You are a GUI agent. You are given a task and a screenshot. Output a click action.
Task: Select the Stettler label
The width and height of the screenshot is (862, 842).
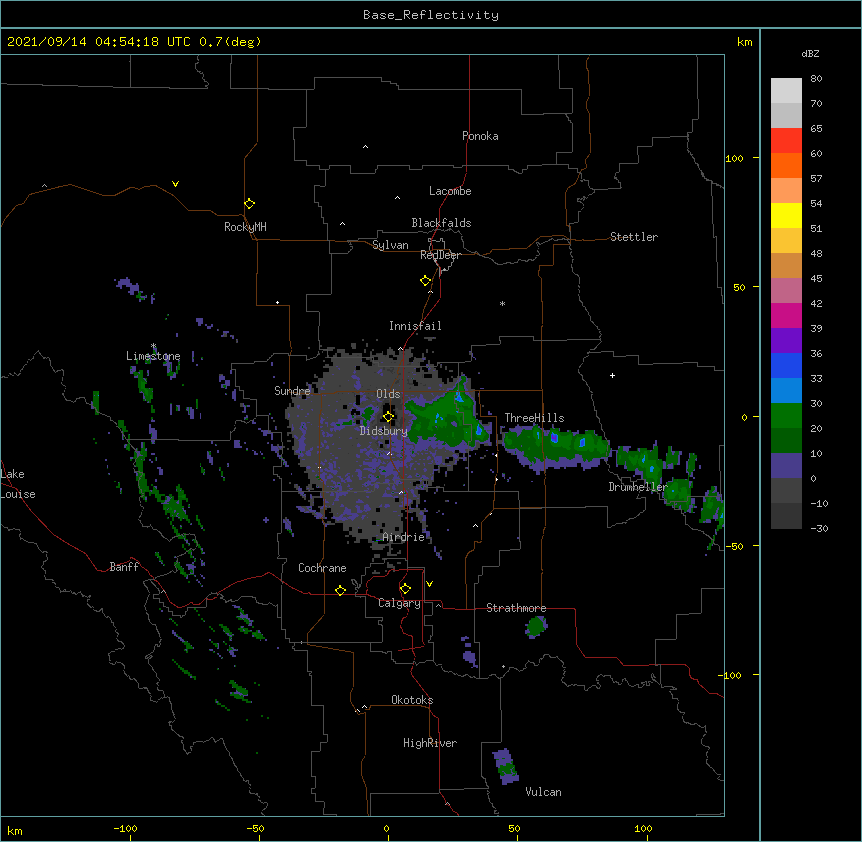click(634, 237)
